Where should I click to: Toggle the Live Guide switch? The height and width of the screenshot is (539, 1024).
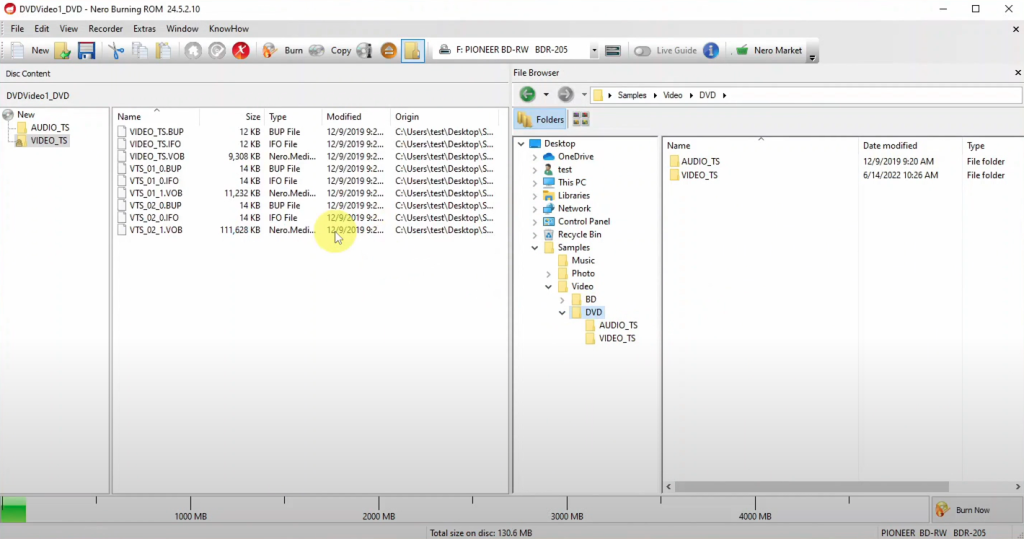pos(642,50)
